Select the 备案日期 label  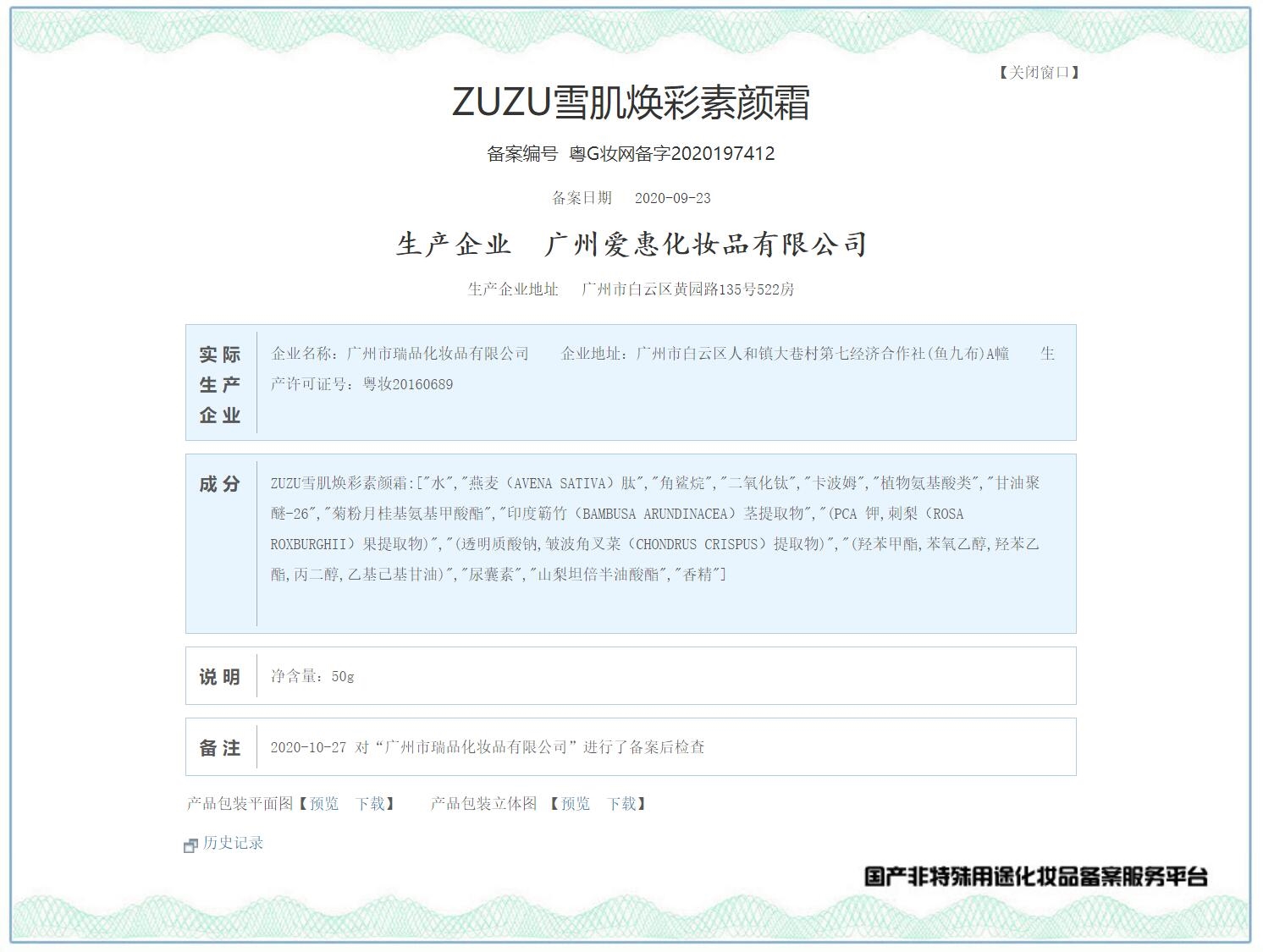pos(582,198)
